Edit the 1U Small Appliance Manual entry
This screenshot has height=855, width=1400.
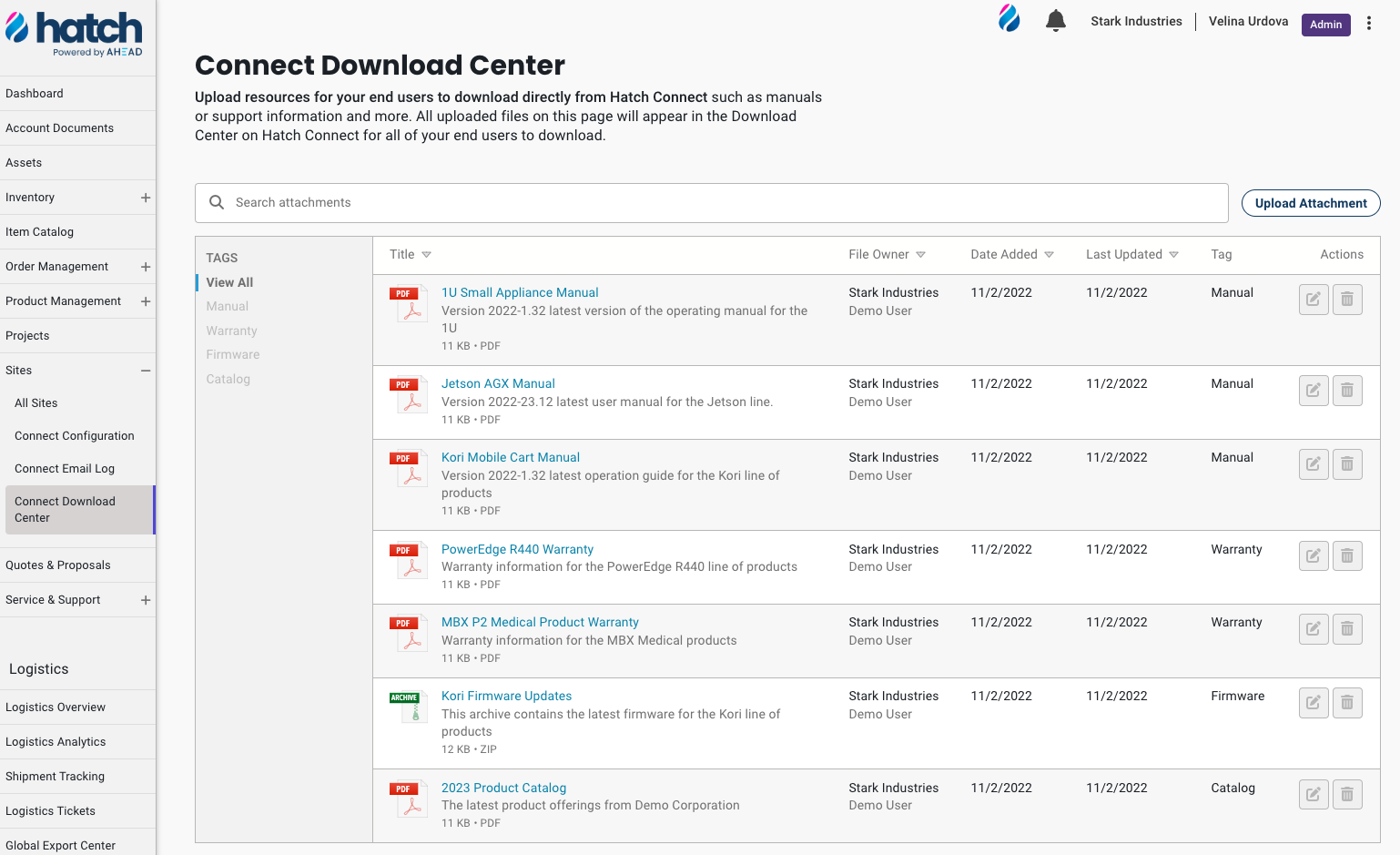1314,300
